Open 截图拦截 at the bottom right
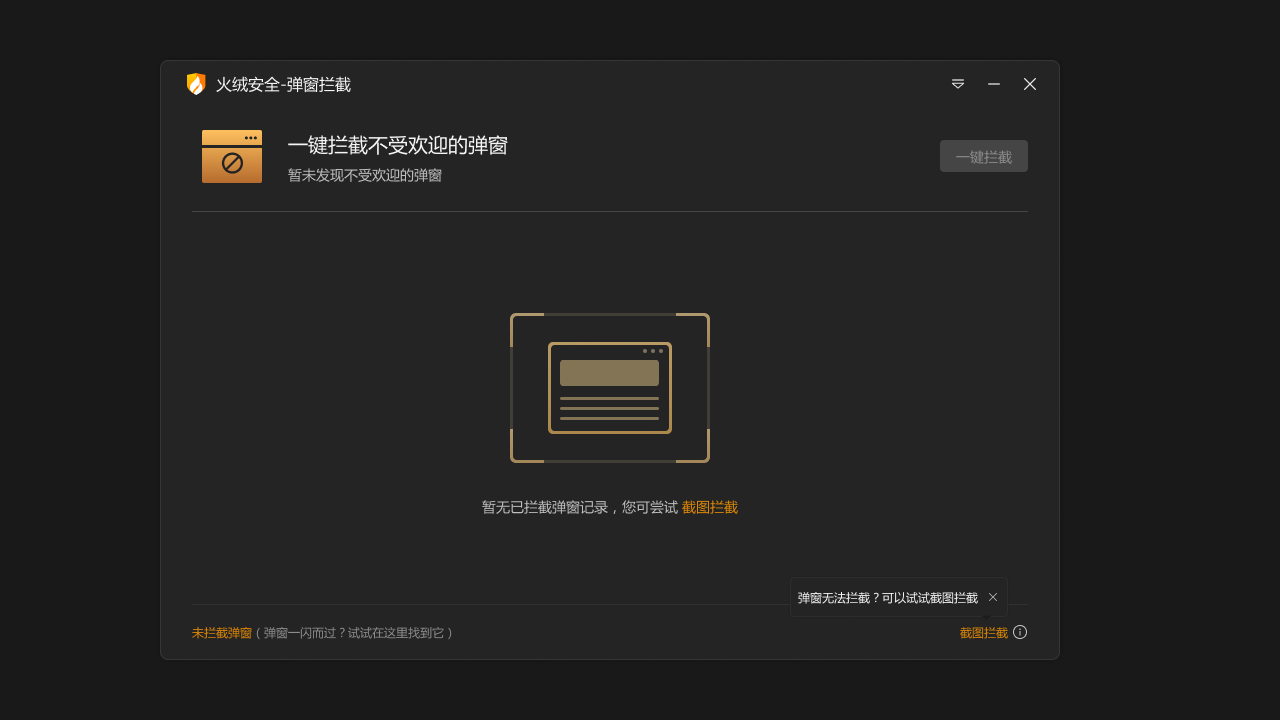Viewport: 1280px width, 720px height. (982, 632)
